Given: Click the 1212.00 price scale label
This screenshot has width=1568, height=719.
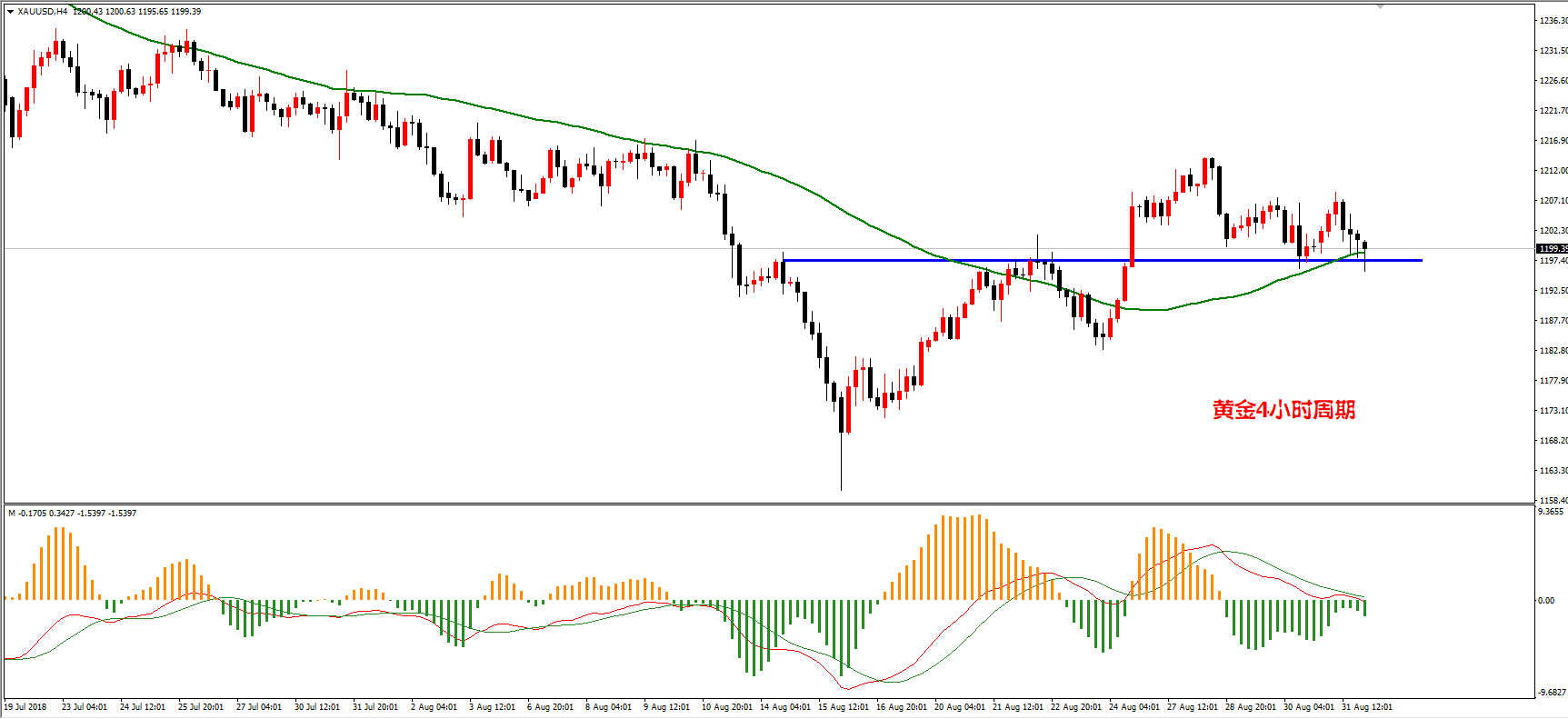Looking at the screenshot, I should coord(1553,171).
